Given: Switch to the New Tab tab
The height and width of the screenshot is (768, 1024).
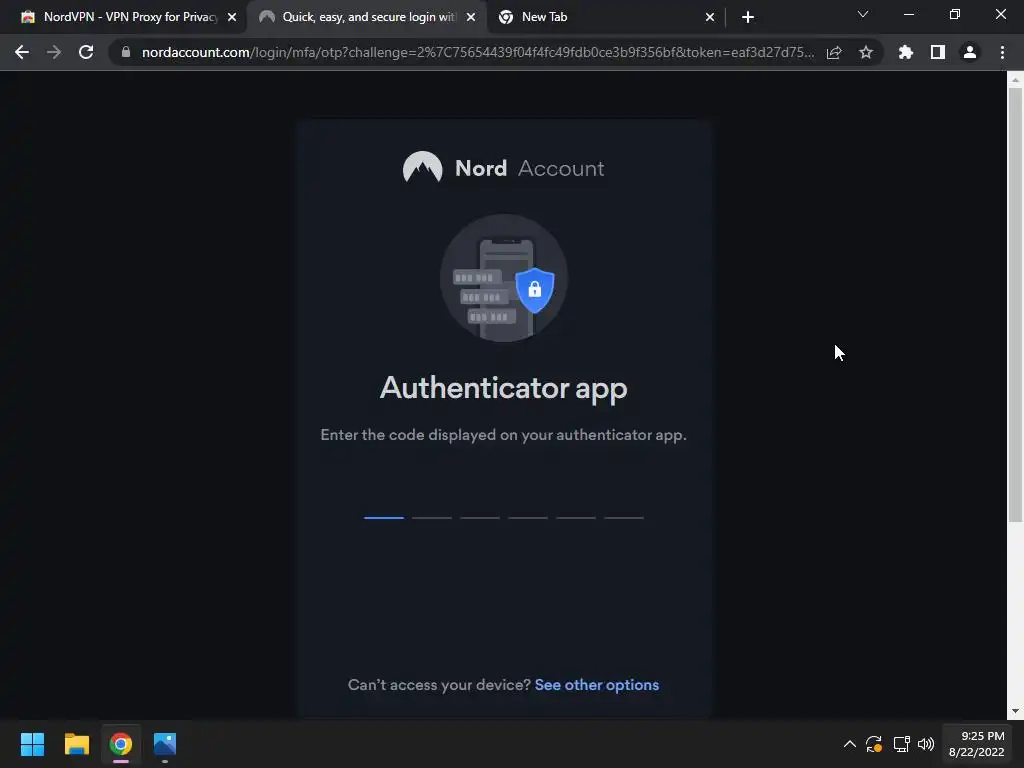Looking at the screenshot, I should [x=606, y=17].
